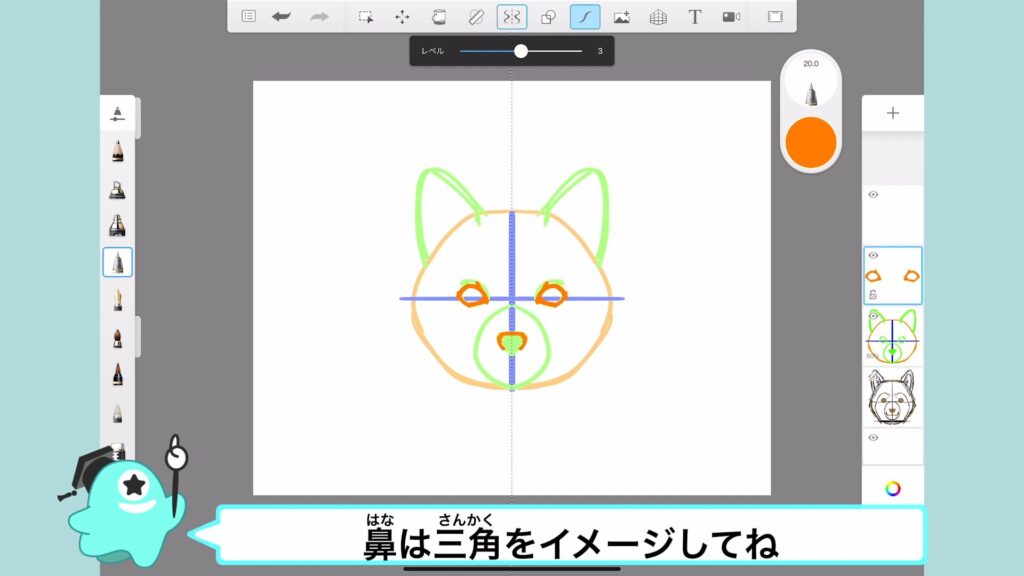The width and height of the screenshot is (1024, 576).
Task: Select the Fill bucket tool
Action: [x=438, y=17]
